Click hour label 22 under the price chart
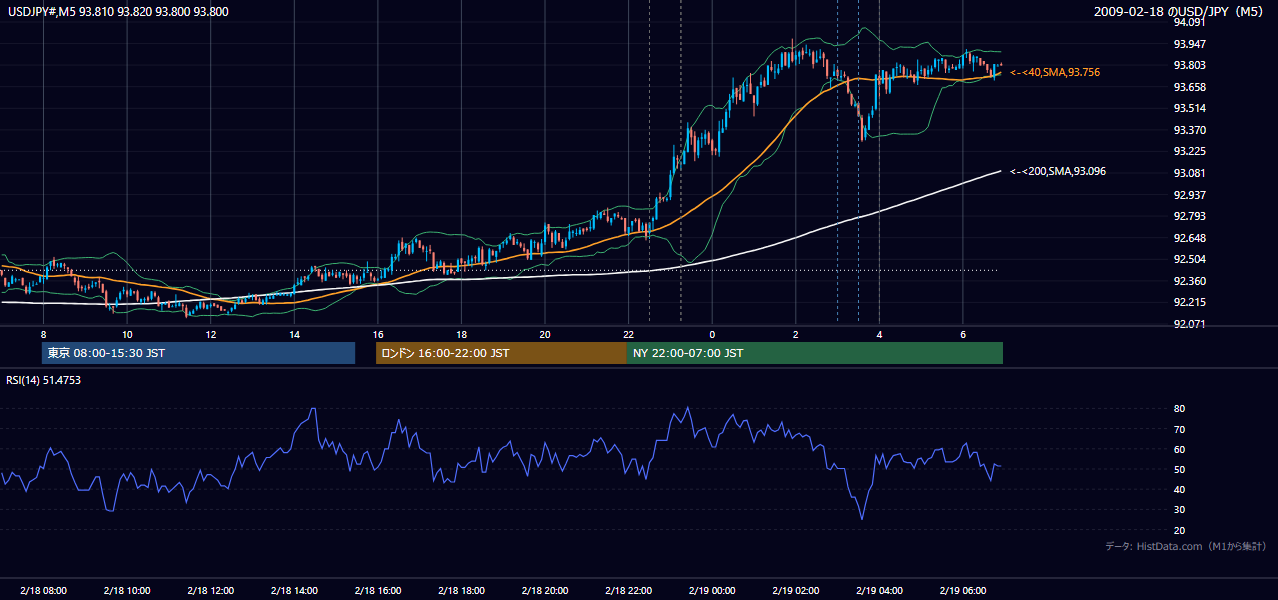1278x600 pixels. 628,333
